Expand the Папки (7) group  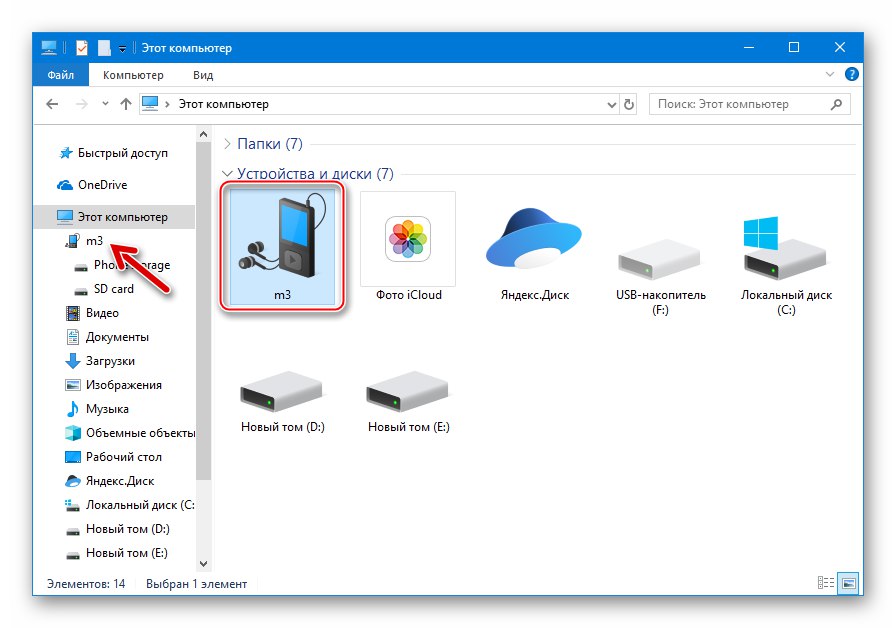pos(227,143)
